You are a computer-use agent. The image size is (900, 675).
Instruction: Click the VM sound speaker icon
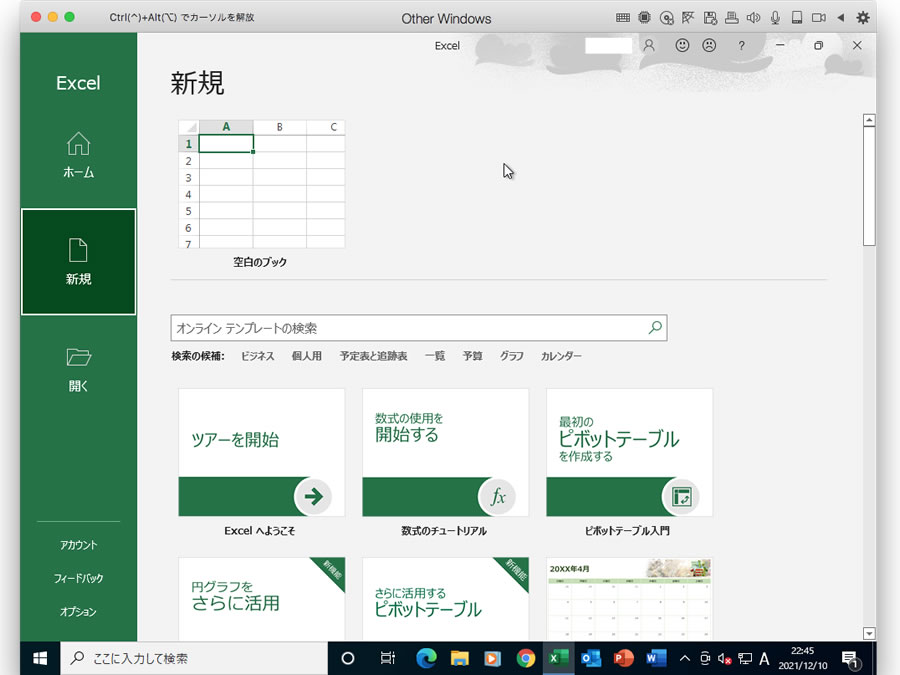pos(753,18)
